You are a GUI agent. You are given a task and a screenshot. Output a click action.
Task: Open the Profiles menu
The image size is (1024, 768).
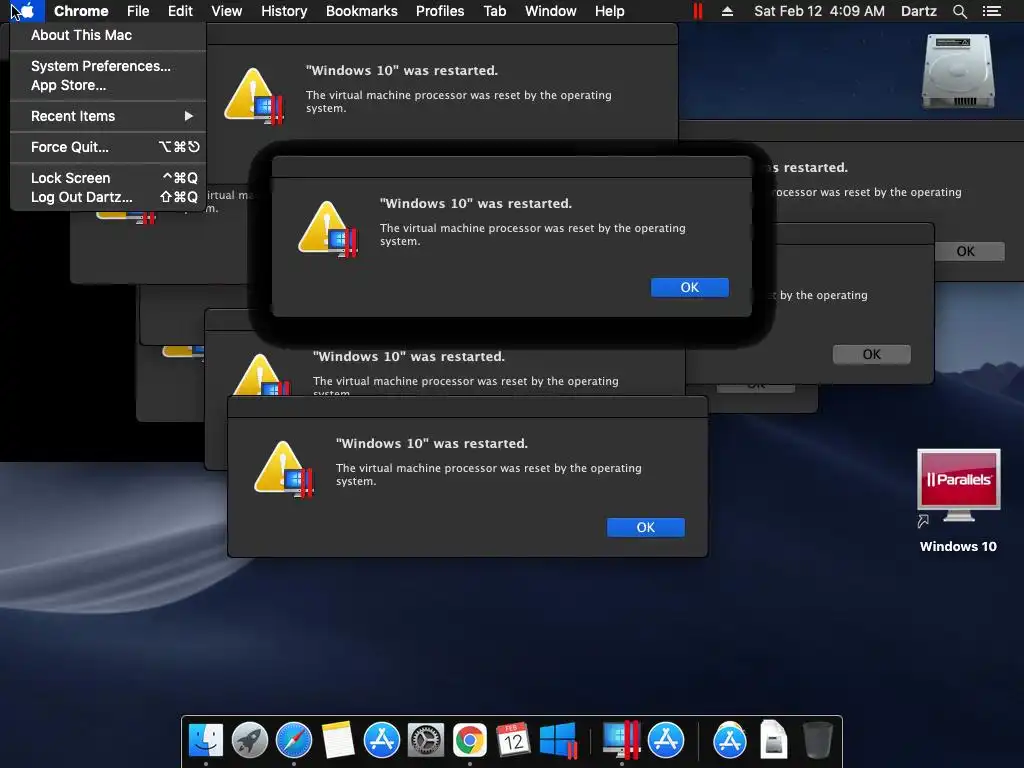click(440, 11)
